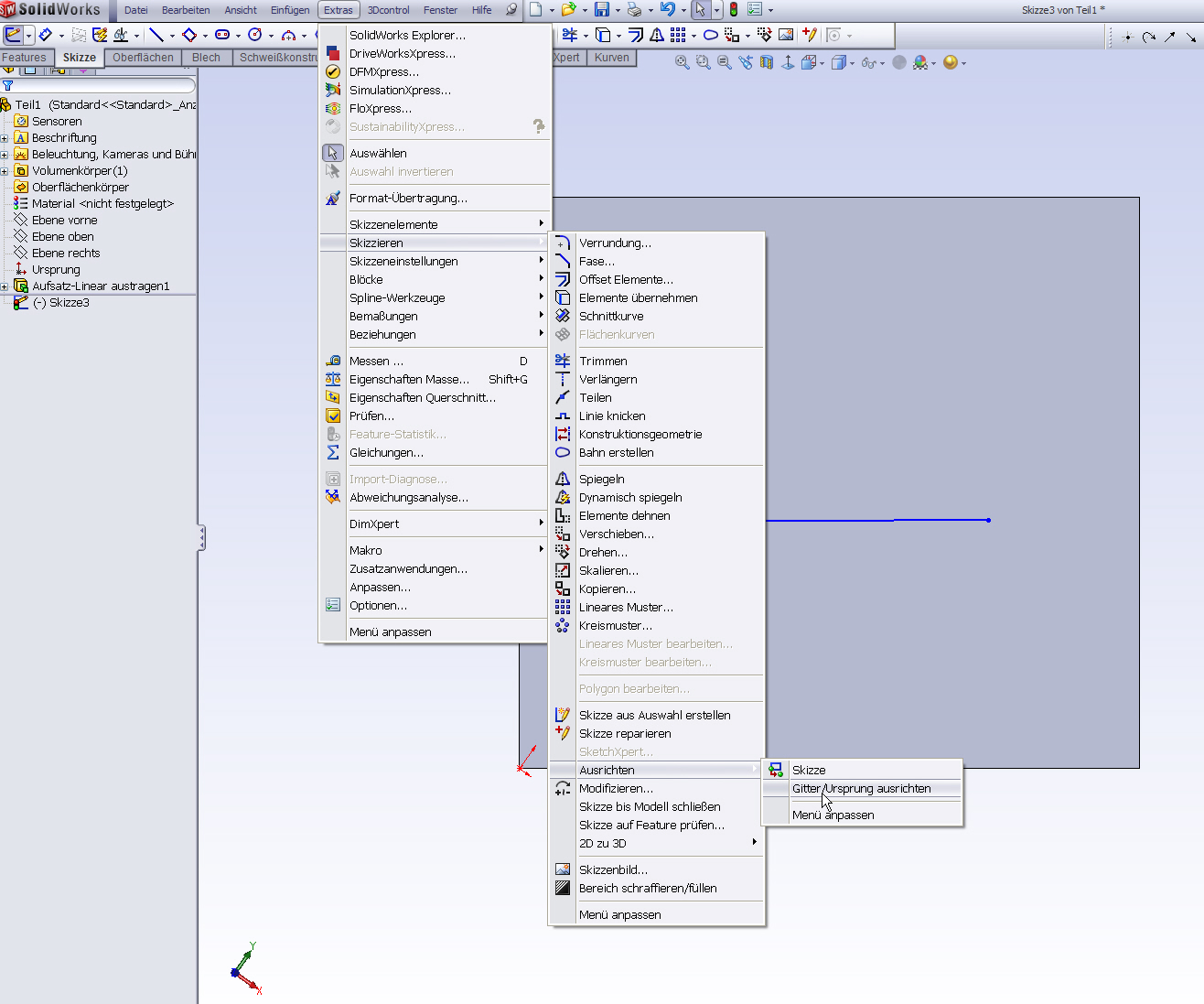Select the Circle sketch tool
The width and height of the screenshot is (1204, 1004).
(255, 35)
